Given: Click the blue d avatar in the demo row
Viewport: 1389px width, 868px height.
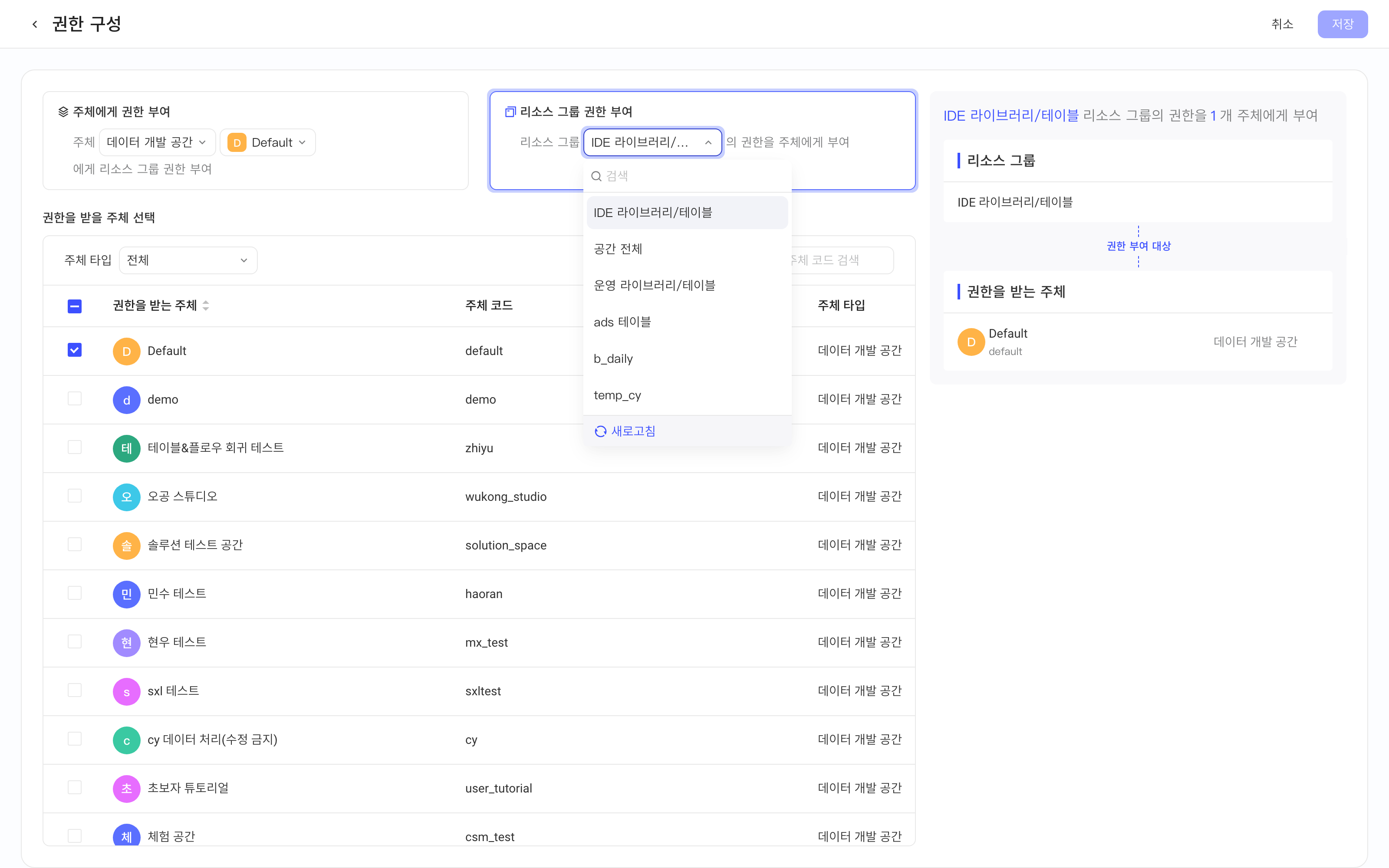Looking at the screenshot, I should [126, 400].
